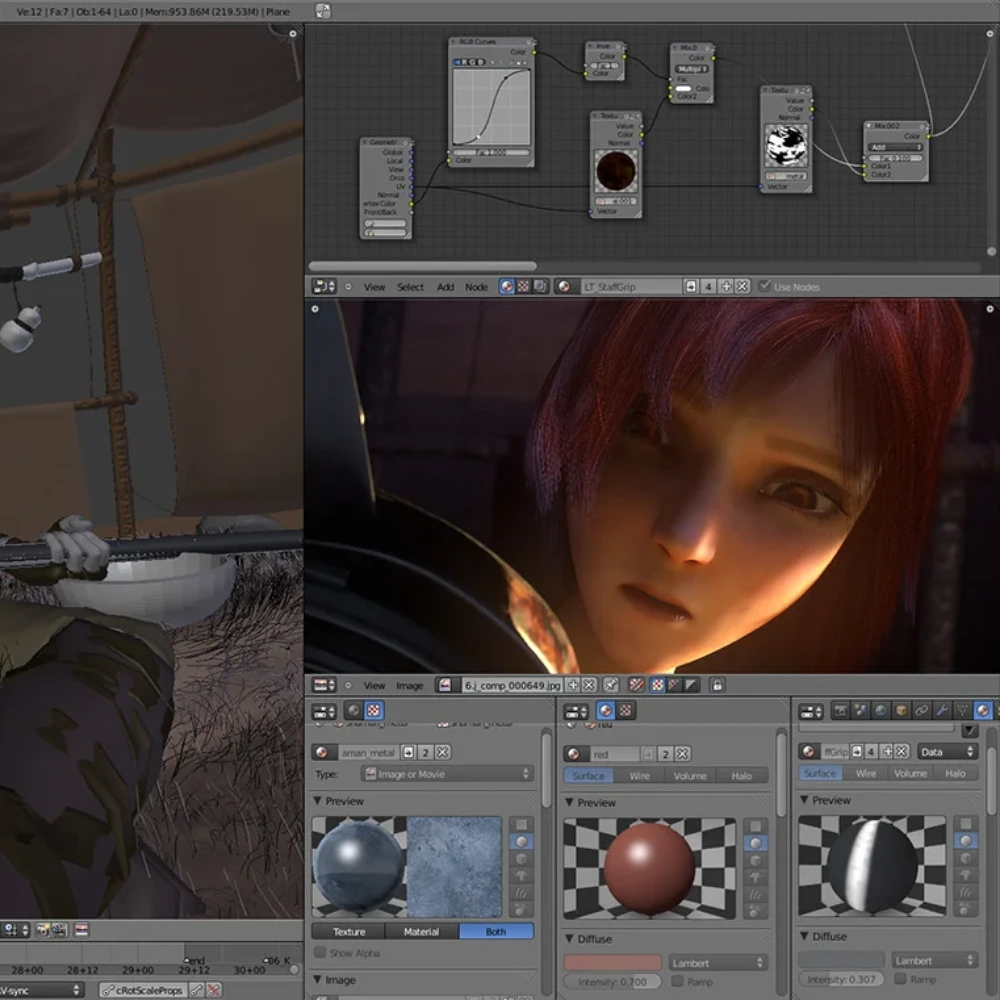Switch node editor to compositing nodes icon
The image size is (1000, 1000).
540,286
